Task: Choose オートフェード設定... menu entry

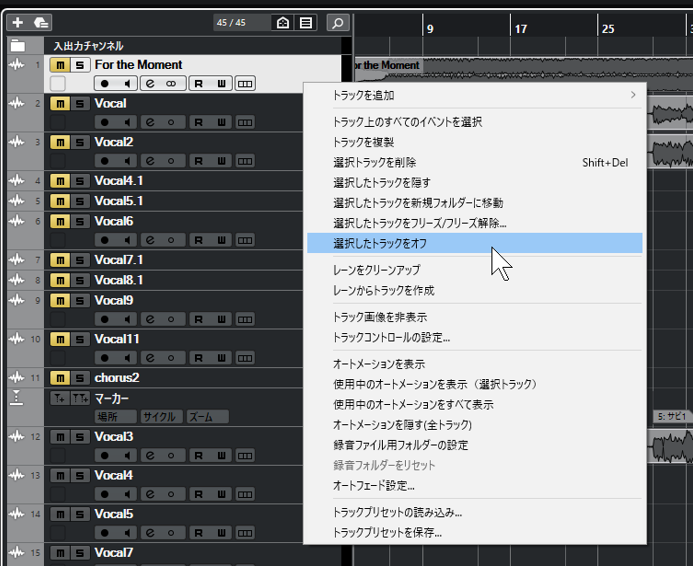Action: (x=475, y=486)
